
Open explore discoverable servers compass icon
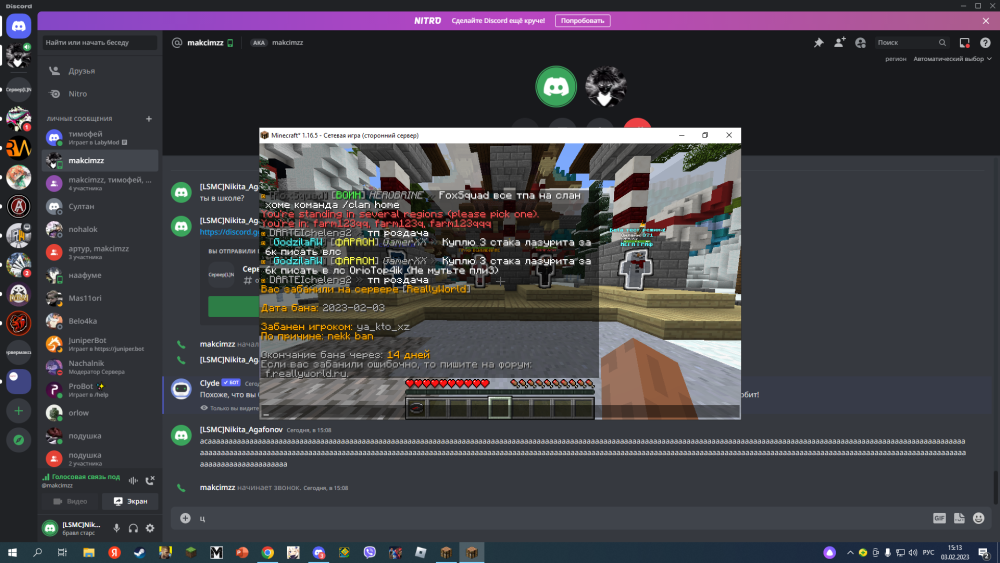18,440
